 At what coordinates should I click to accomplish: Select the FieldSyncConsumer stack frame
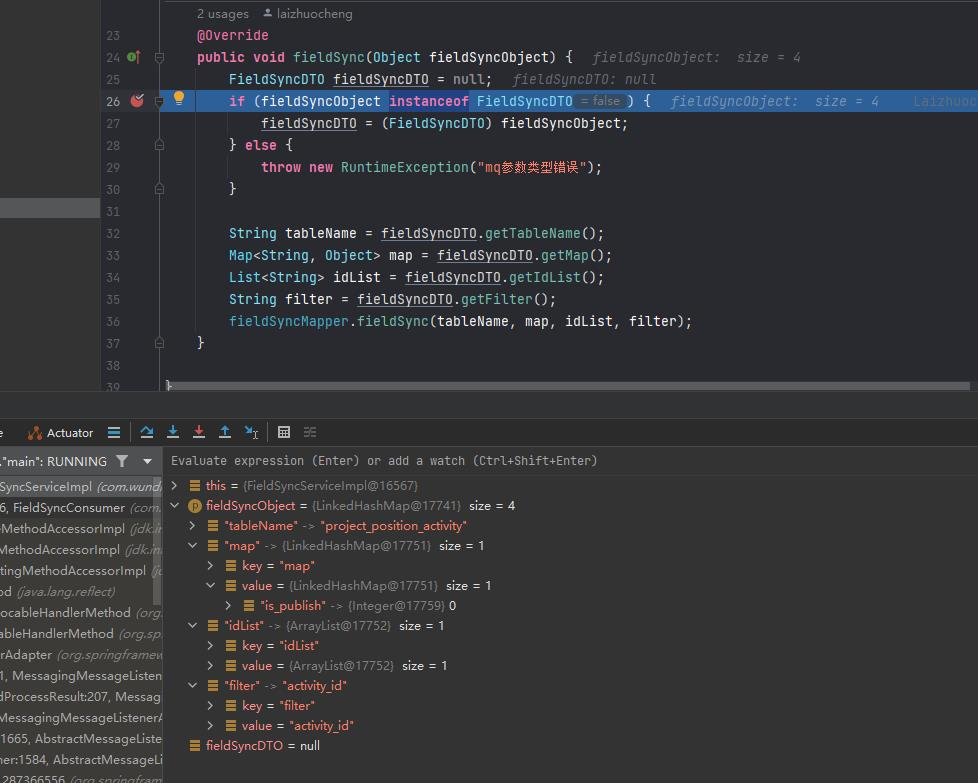pyautogui.click(x=79, y=508)
